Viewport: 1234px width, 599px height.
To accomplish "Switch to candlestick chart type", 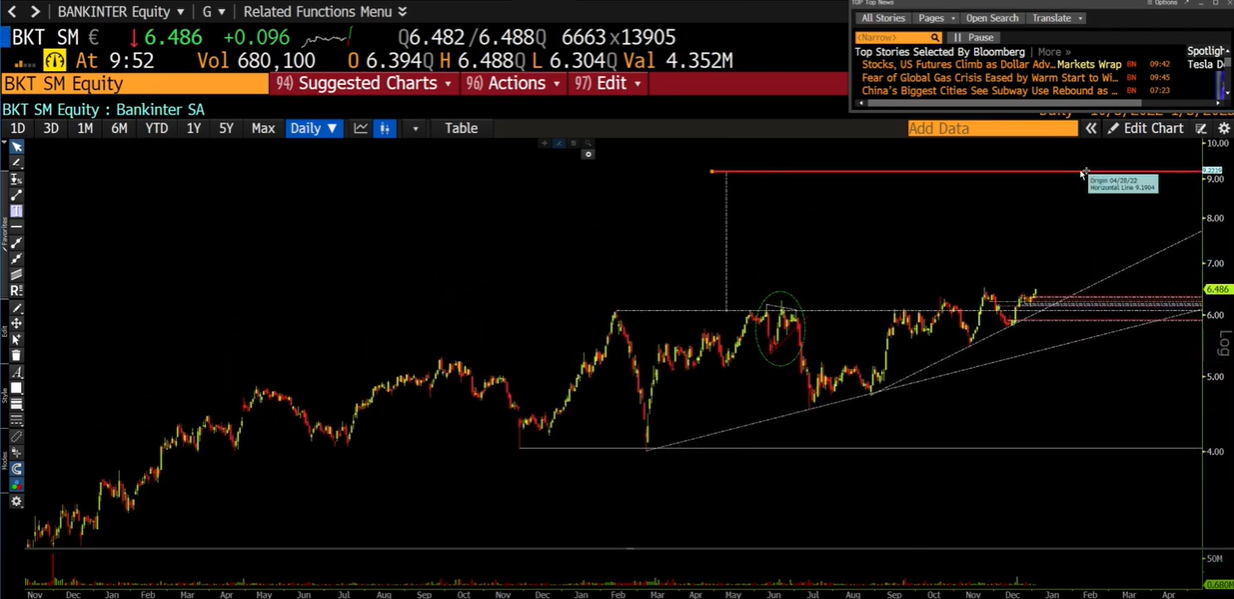I will (x=384, y=128).
